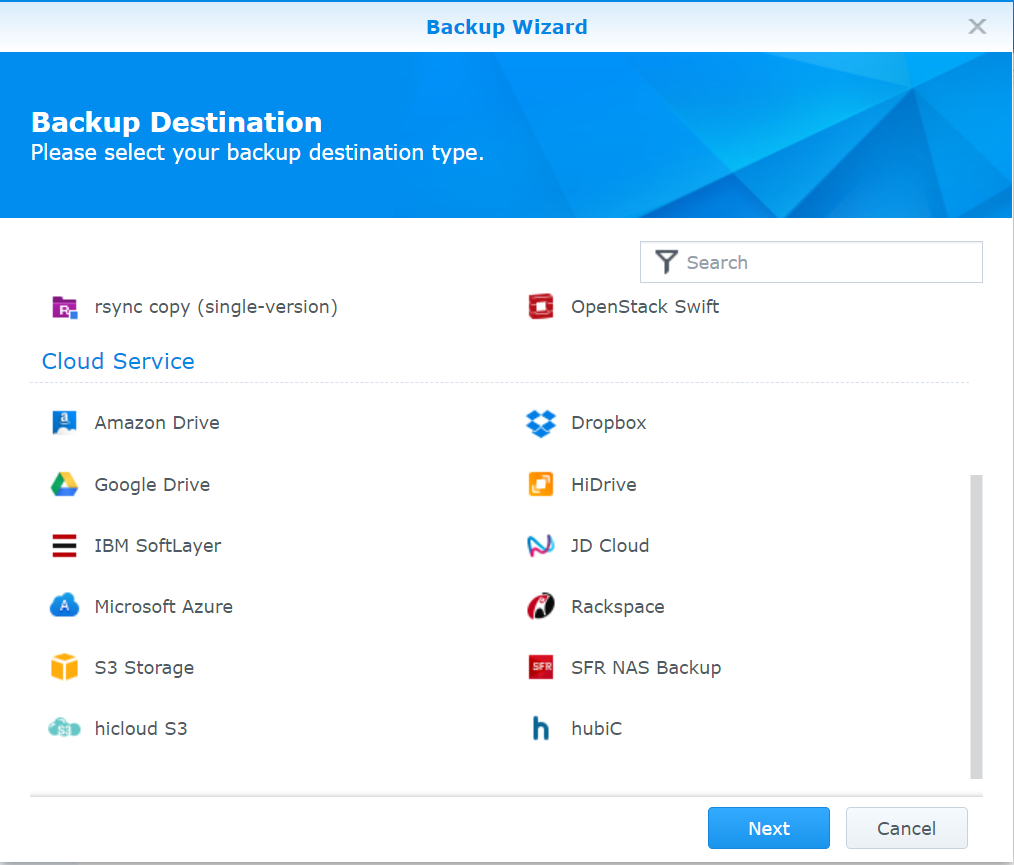Click the S3 Storage box icon
Viewport: 1014px width, 865px height.
(64, 668)
